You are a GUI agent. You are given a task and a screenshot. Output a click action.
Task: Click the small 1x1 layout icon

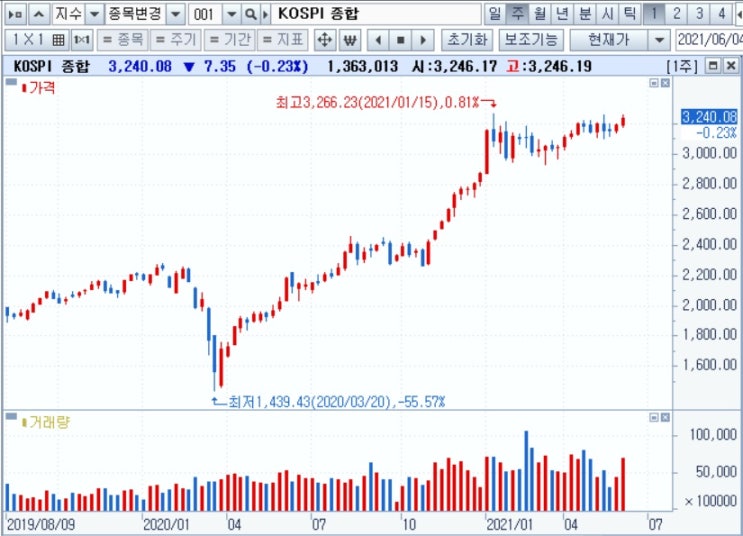point(82,40)
